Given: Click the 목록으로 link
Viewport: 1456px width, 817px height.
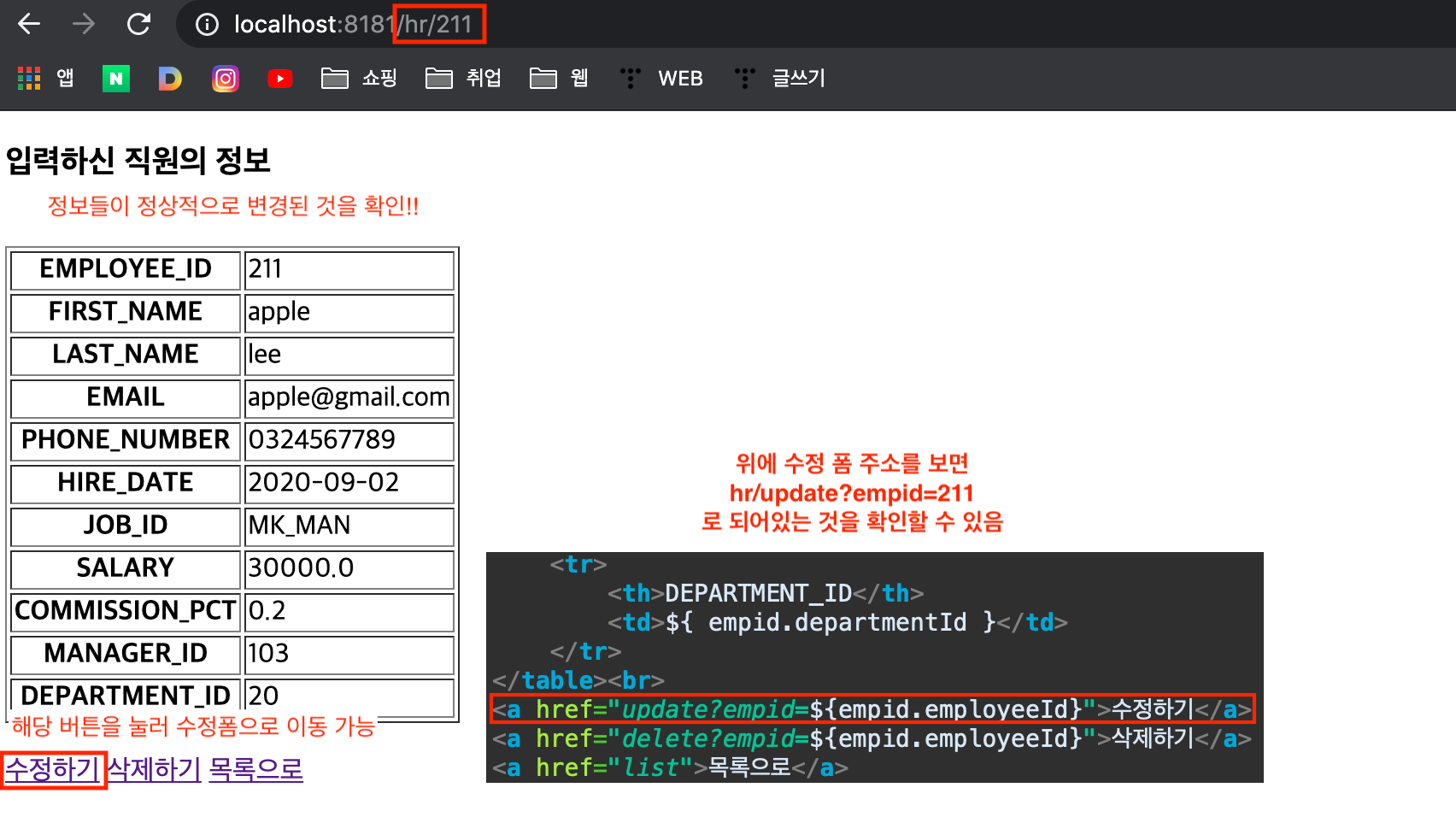Looking at the screenshot, I should coord(255,769).
